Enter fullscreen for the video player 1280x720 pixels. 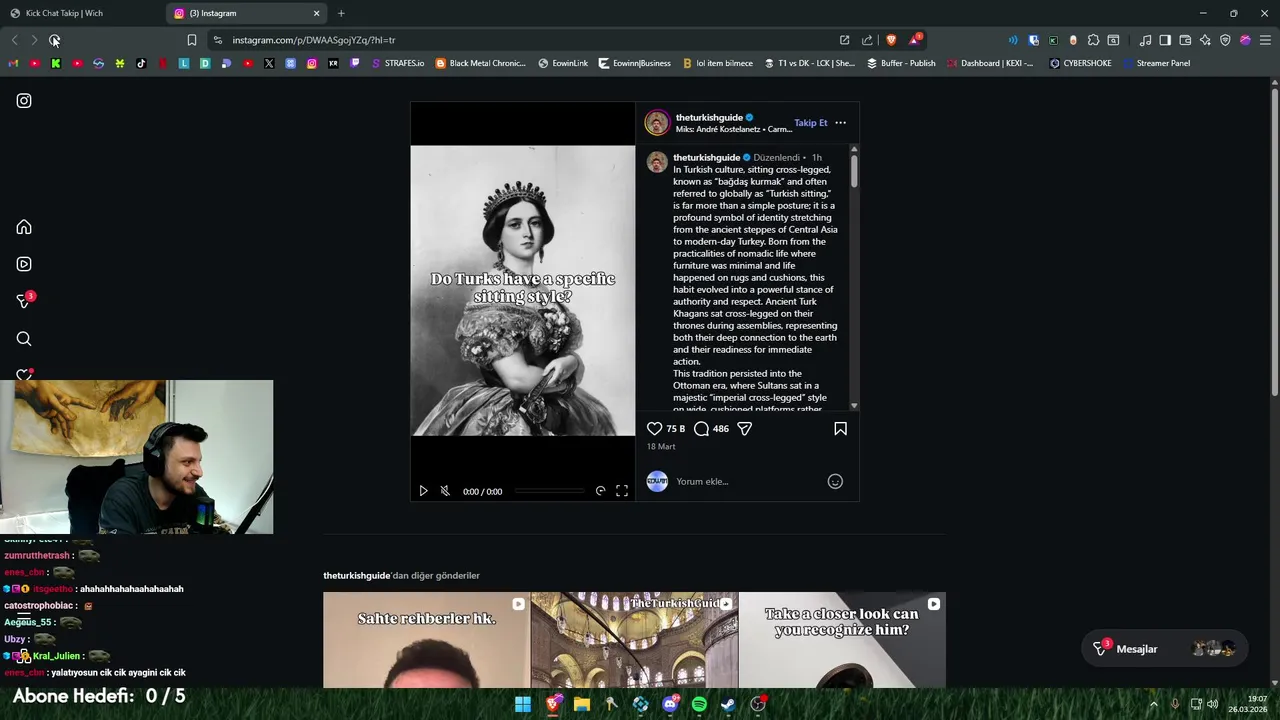point(622,491)
